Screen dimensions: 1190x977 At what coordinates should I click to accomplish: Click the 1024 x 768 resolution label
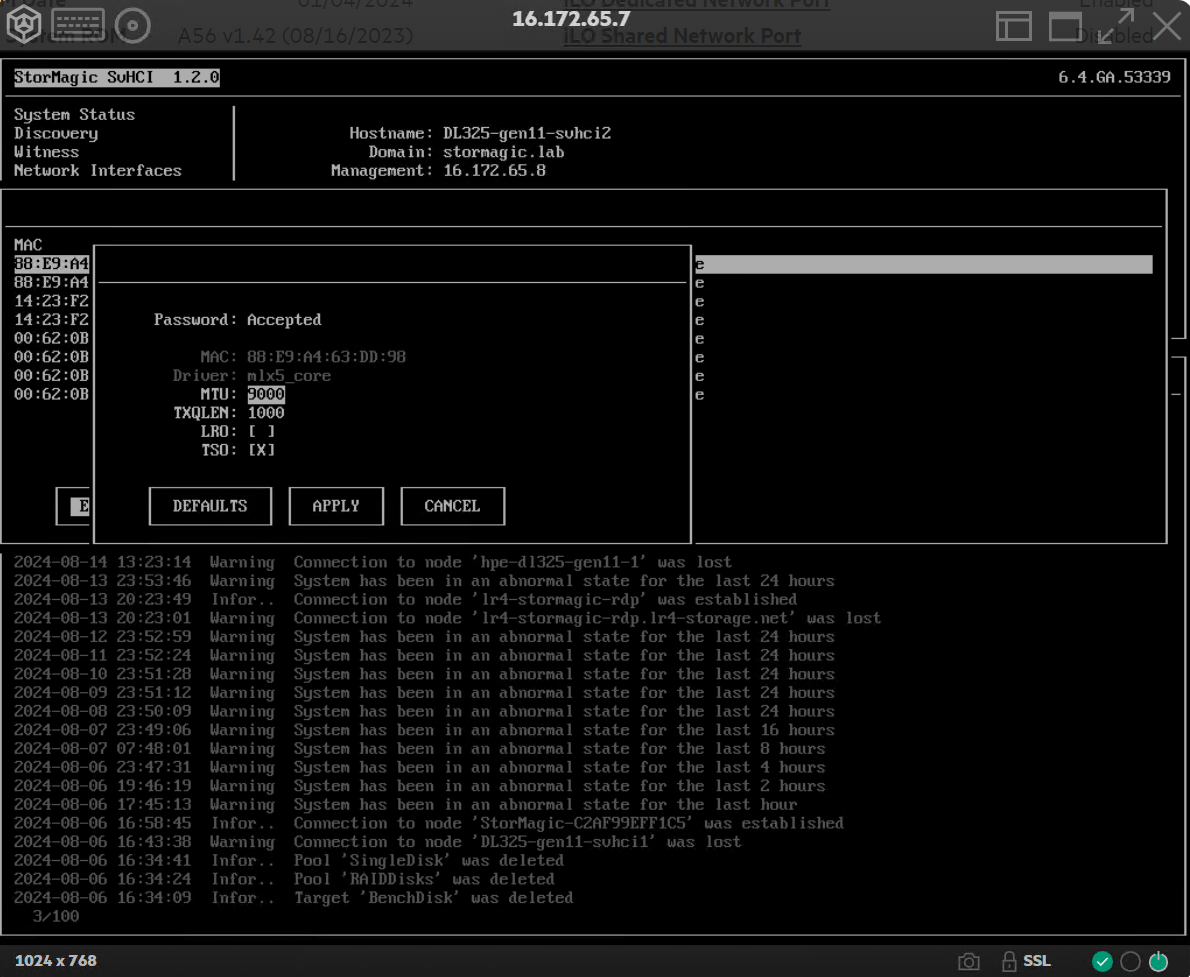pos(55,961)
